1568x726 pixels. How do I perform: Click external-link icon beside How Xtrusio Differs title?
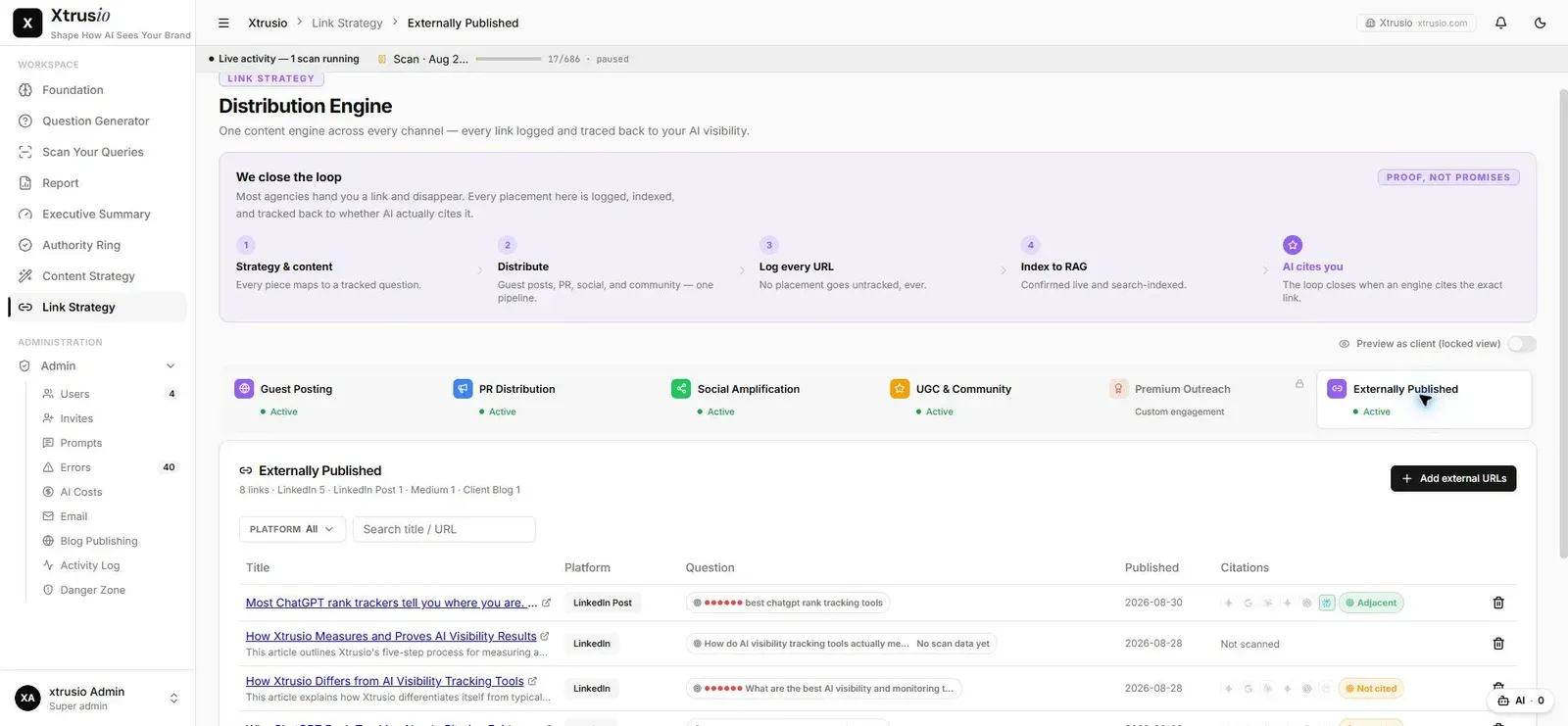click(x=533, y=681)
